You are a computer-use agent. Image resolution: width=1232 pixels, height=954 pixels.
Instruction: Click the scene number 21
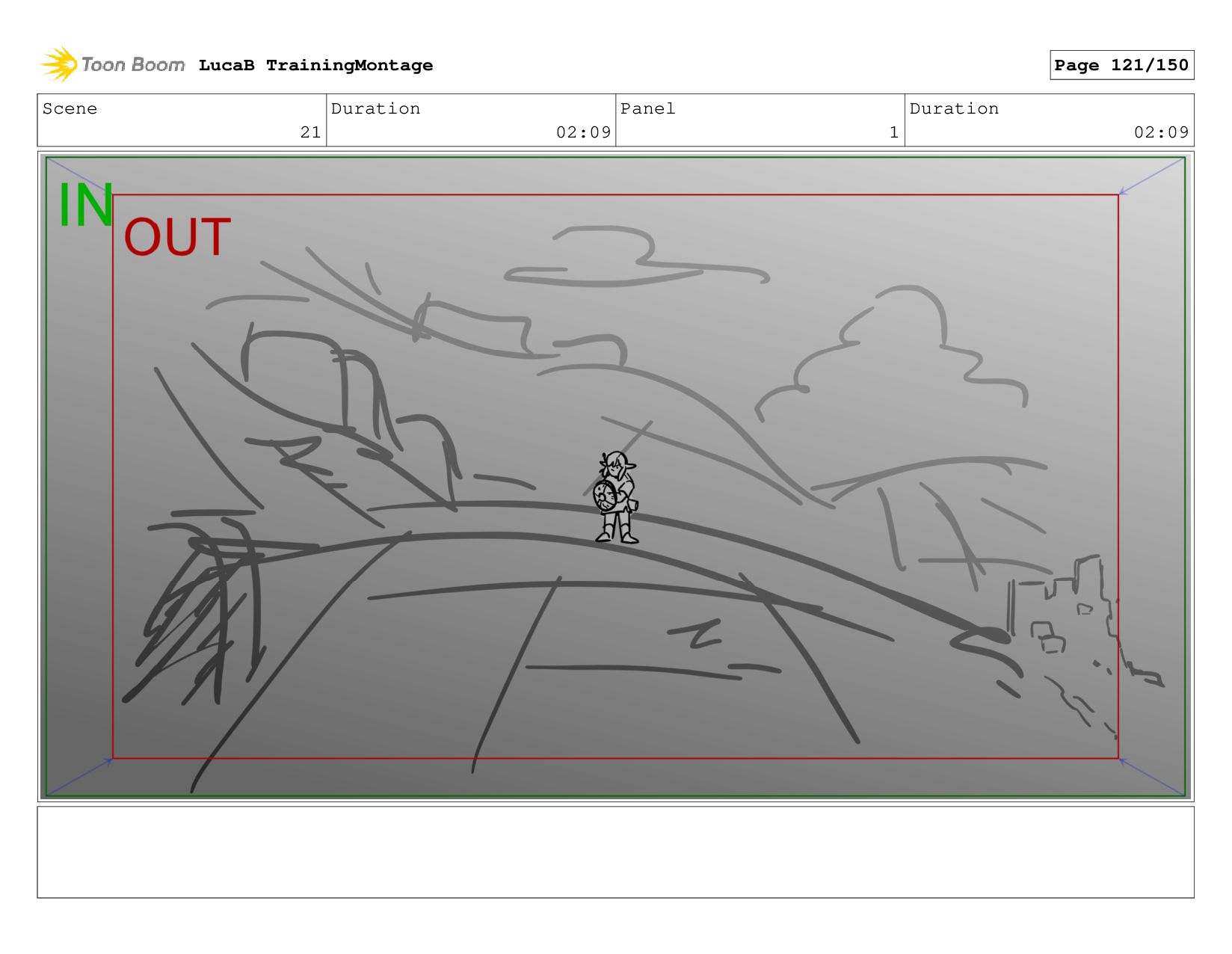point(310,132)
